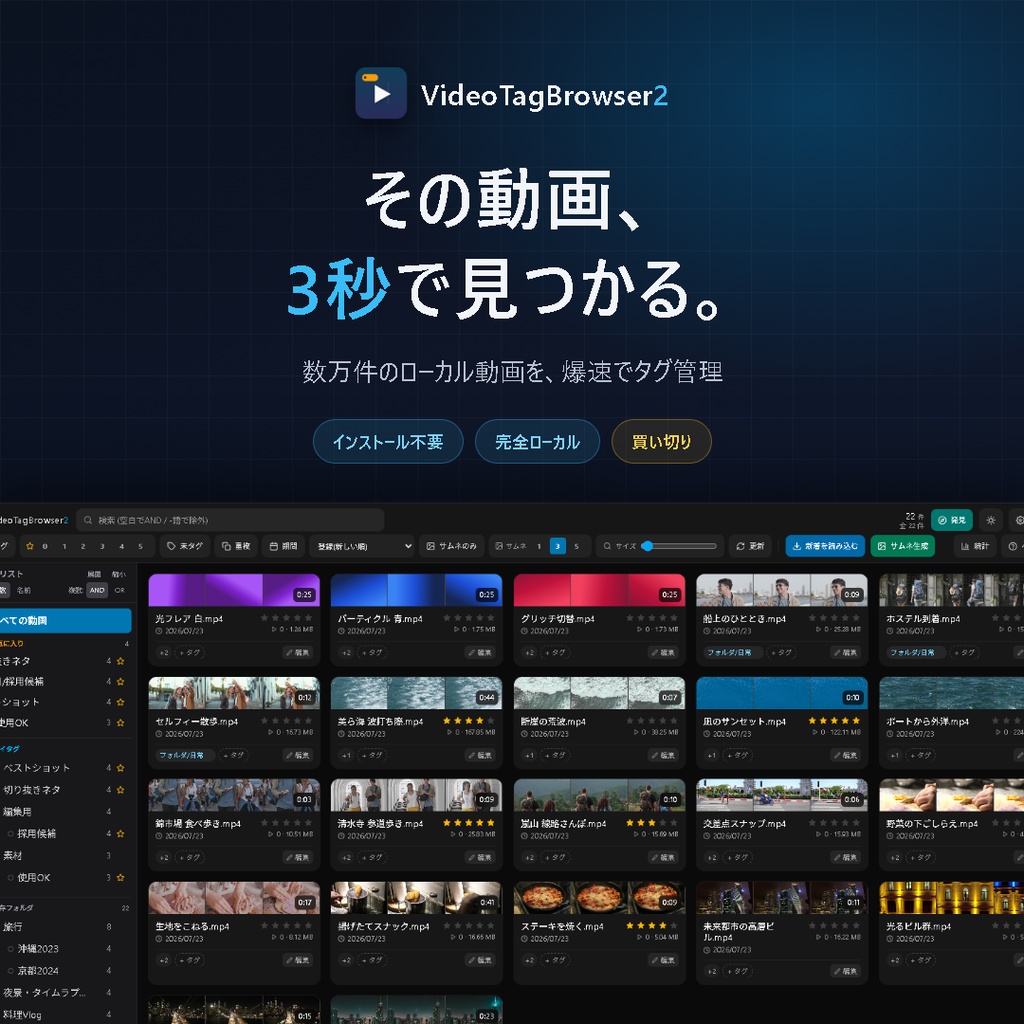Open the 光フレア 白.mp4 purple thumbnail
This screenshot has height=1024, width=1024.
point(234,590)
